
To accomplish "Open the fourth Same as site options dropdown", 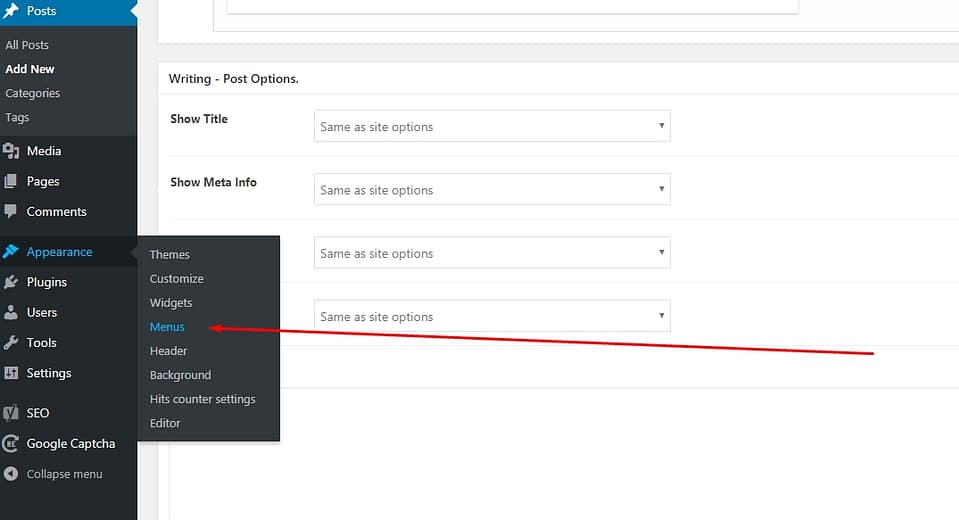I will point(492,316).
